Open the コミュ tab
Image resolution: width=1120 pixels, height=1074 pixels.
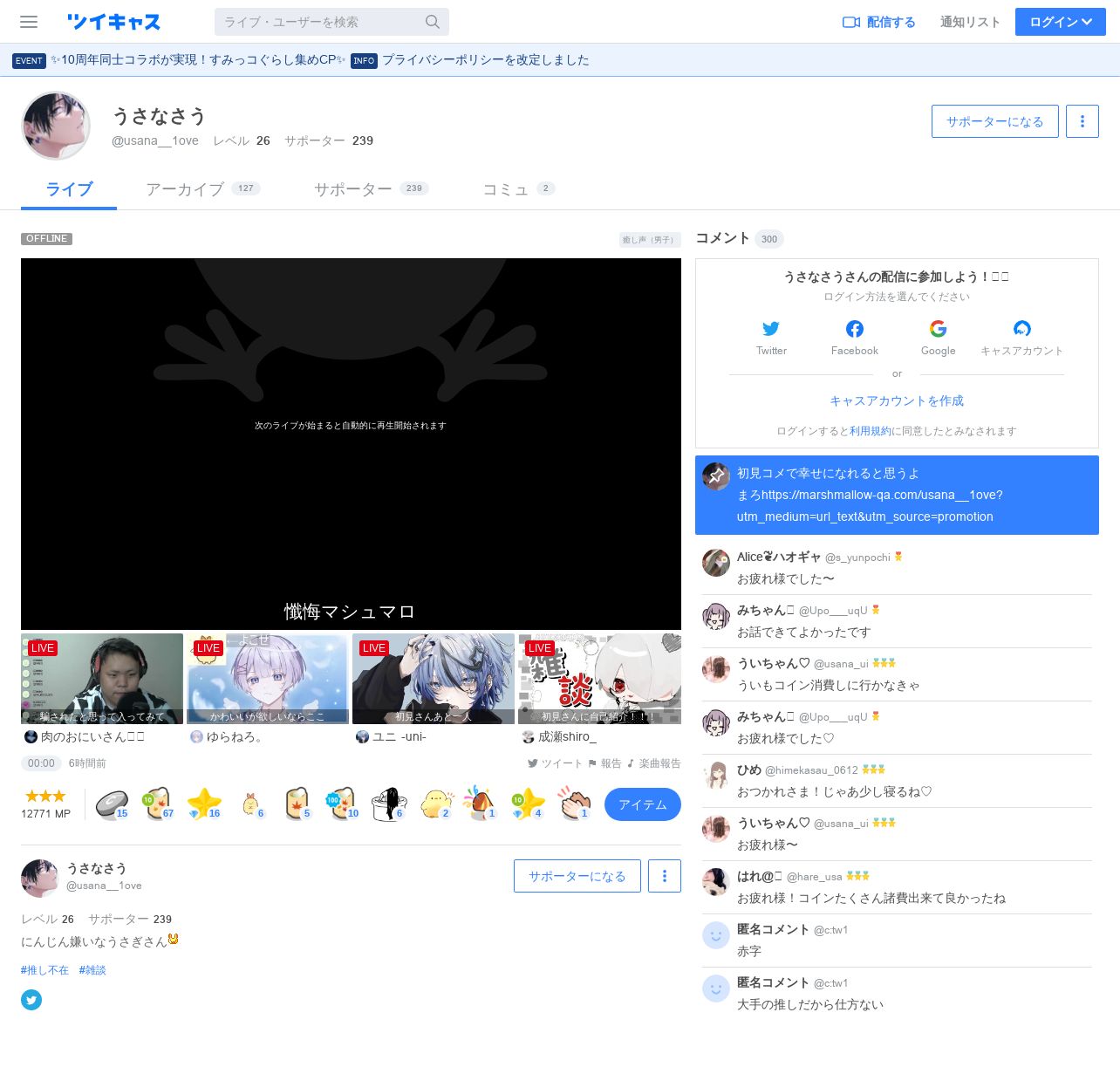click(519, 189)
